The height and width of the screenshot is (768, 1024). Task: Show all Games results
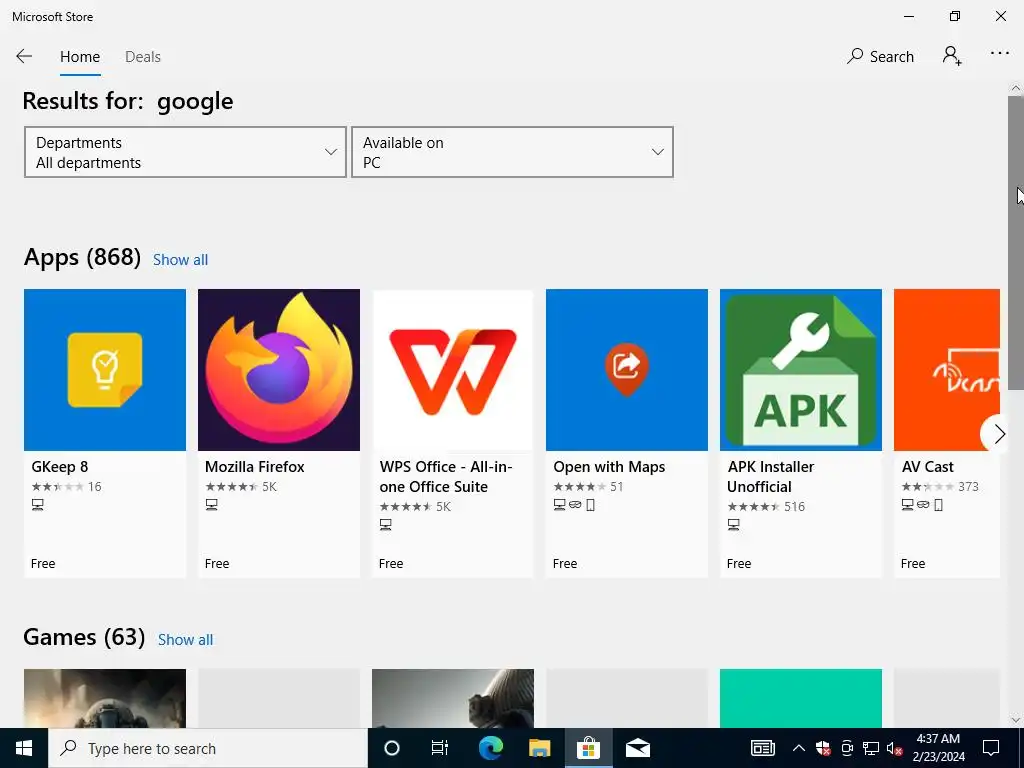point(185,640)
